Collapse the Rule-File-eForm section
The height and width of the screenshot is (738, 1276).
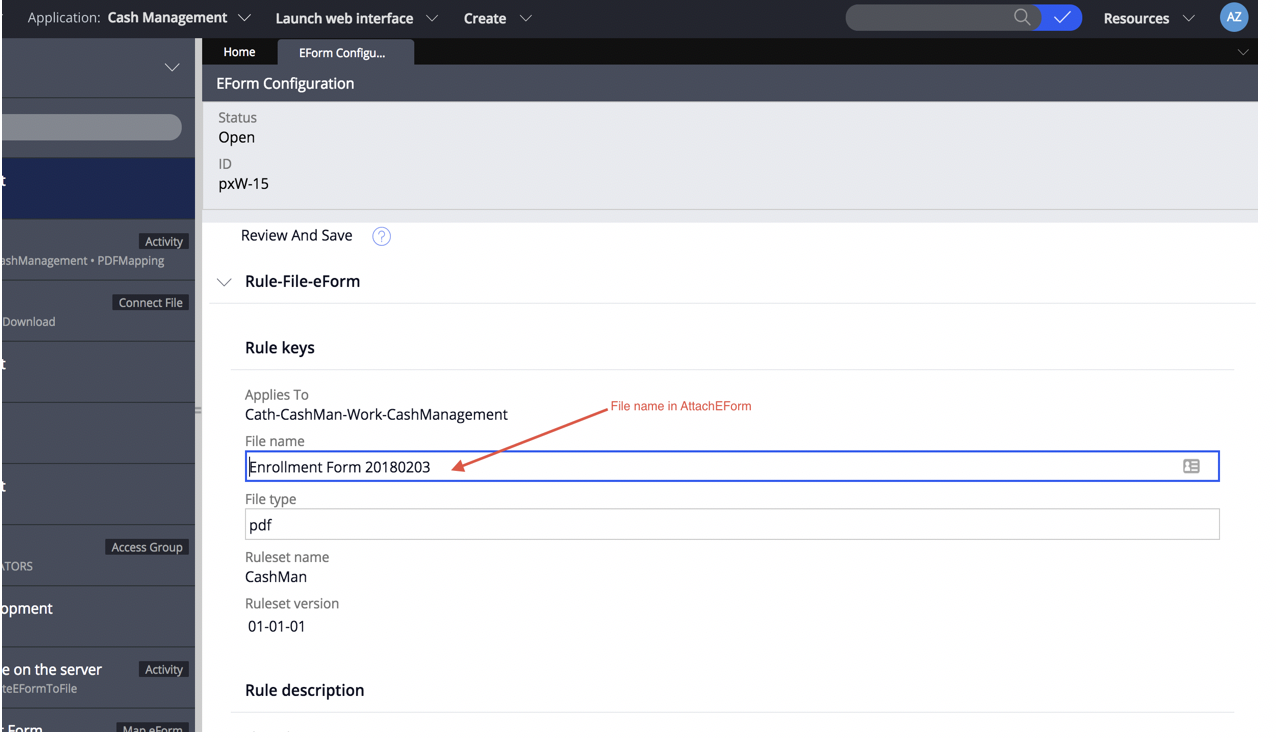(x=224, y=282)
